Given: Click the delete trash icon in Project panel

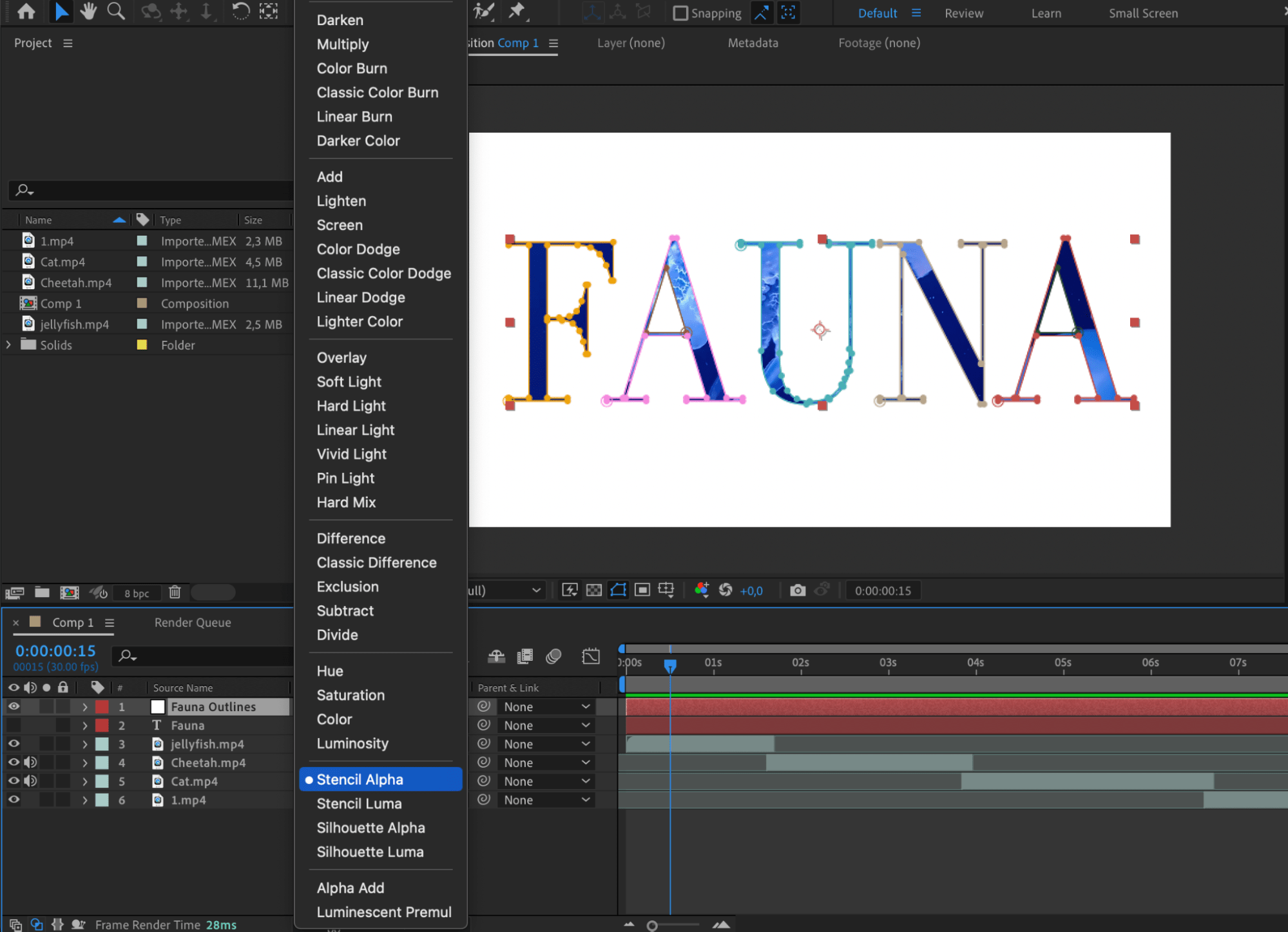Looking at the screenshot, I should coord(175,593).
